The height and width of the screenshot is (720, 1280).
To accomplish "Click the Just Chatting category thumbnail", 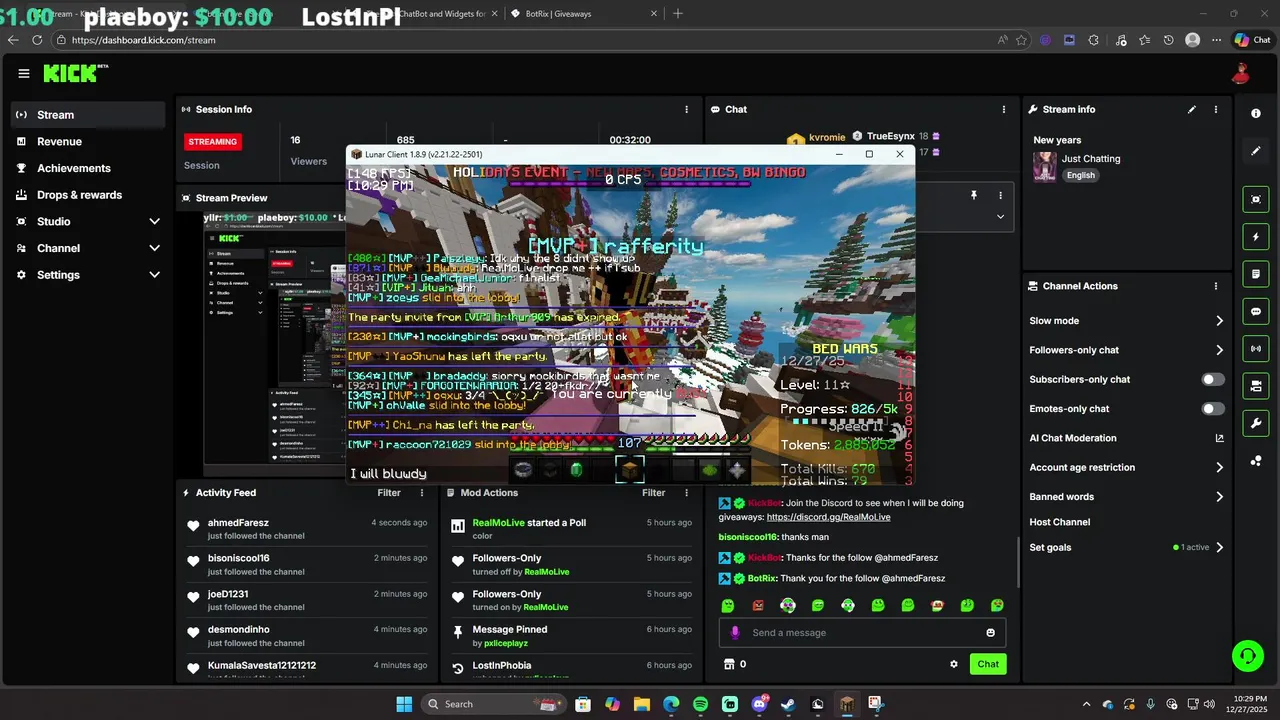I will click(x=1045, y=166).
